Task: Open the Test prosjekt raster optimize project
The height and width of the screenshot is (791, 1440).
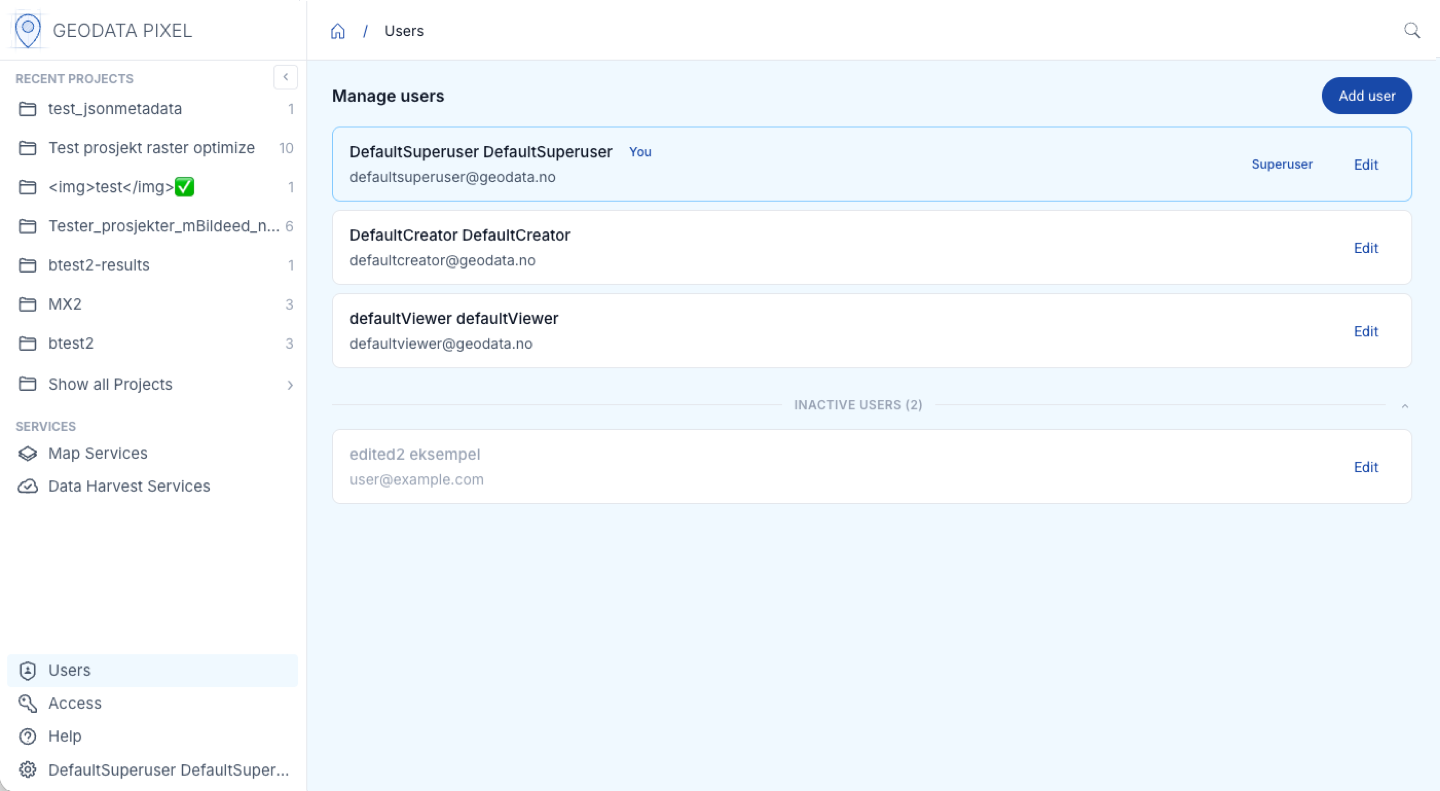Action: (152, 148)
